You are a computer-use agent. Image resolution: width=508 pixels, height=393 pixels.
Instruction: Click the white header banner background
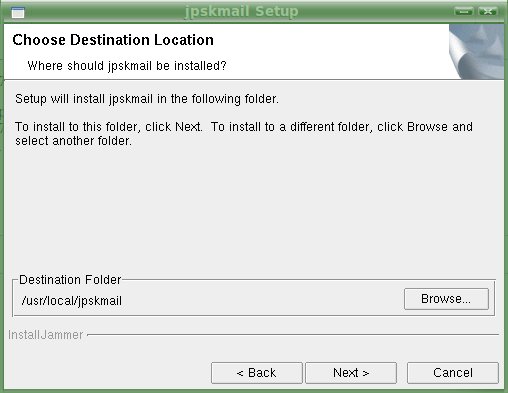click(333, 51)
